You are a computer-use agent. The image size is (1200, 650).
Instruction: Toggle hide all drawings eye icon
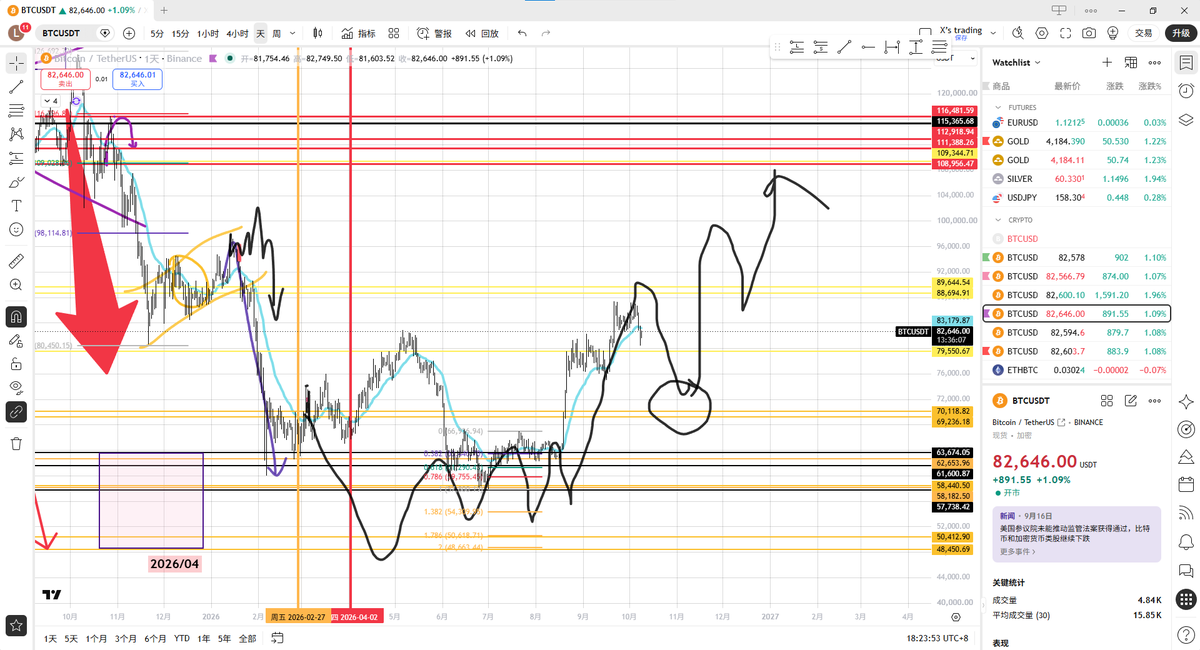pyautogui.click(x=16, y=387)
